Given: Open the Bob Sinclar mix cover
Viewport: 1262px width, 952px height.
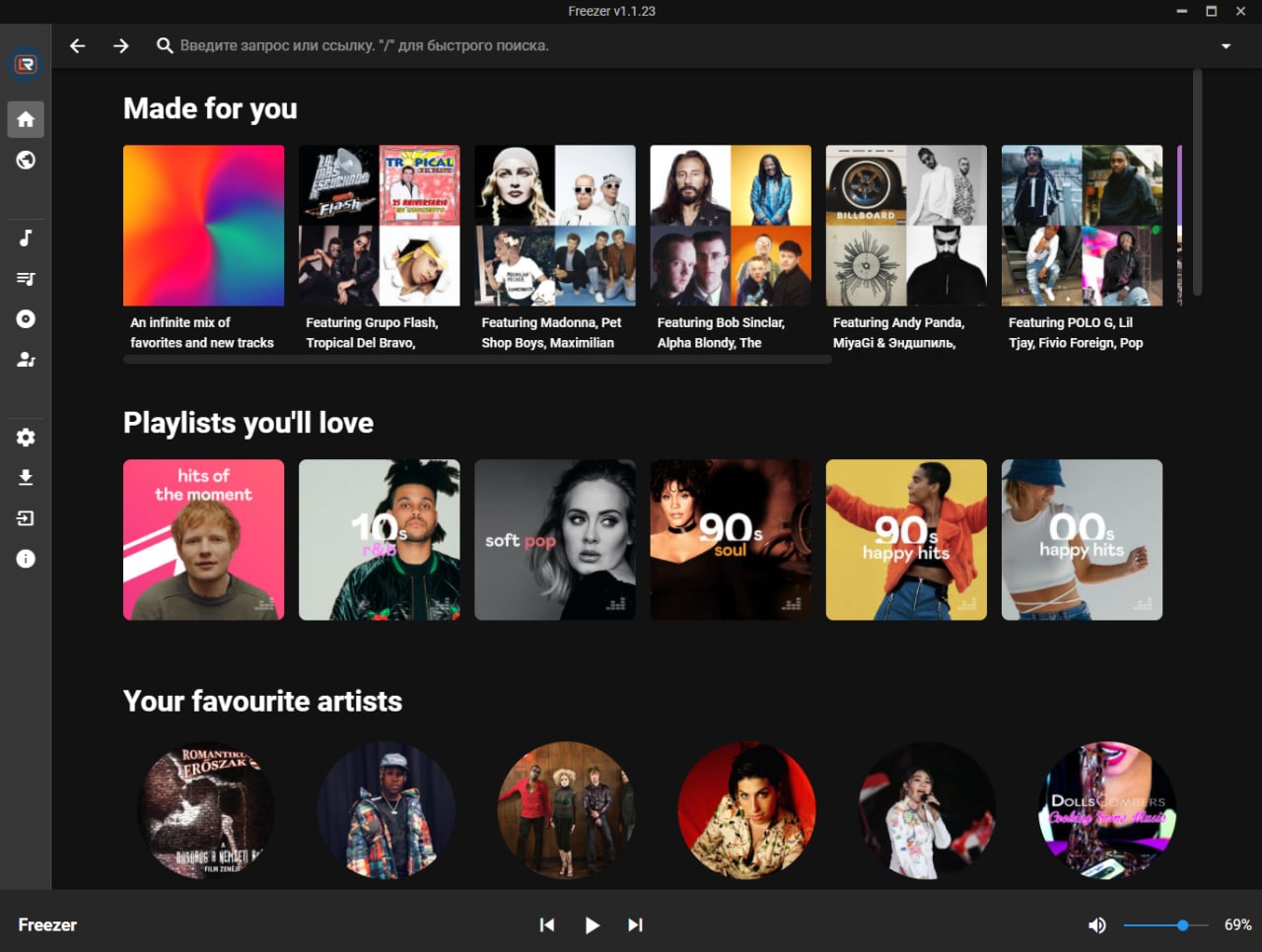Looking at the screenshot, I should [x=731, y=226].
